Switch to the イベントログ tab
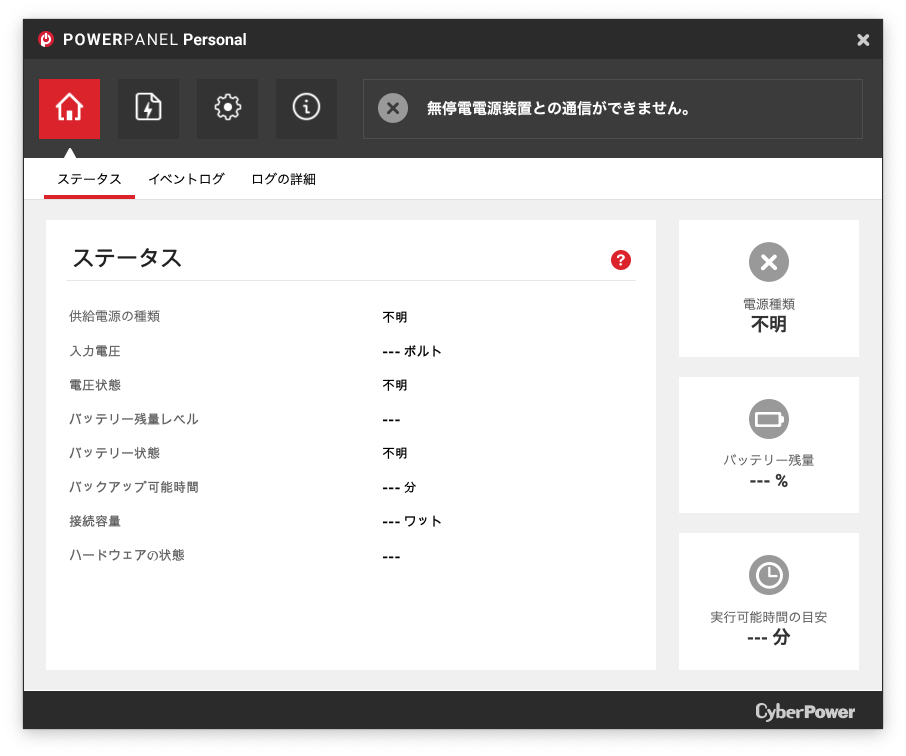 point(186,179)
